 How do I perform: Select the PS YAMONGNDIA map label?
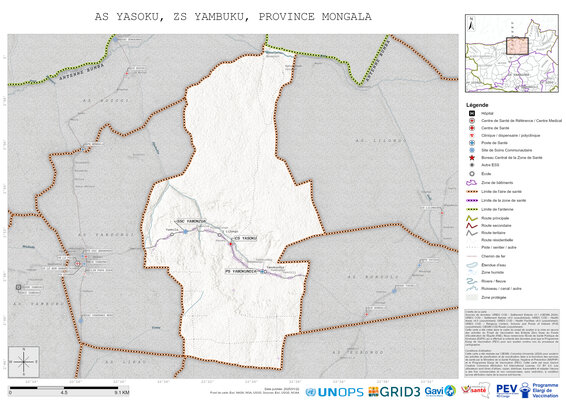240,271
